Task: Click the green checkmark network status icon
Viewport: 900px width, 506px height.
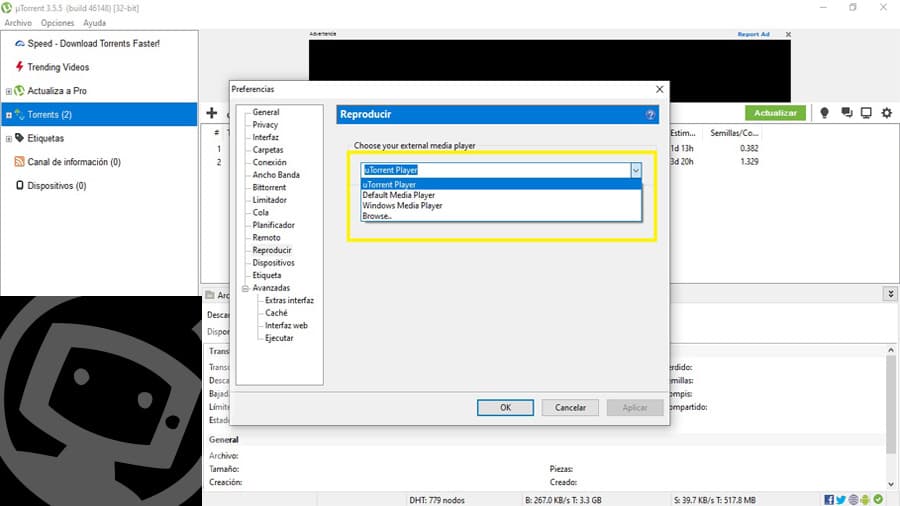Action: click(x=878, y=500)
